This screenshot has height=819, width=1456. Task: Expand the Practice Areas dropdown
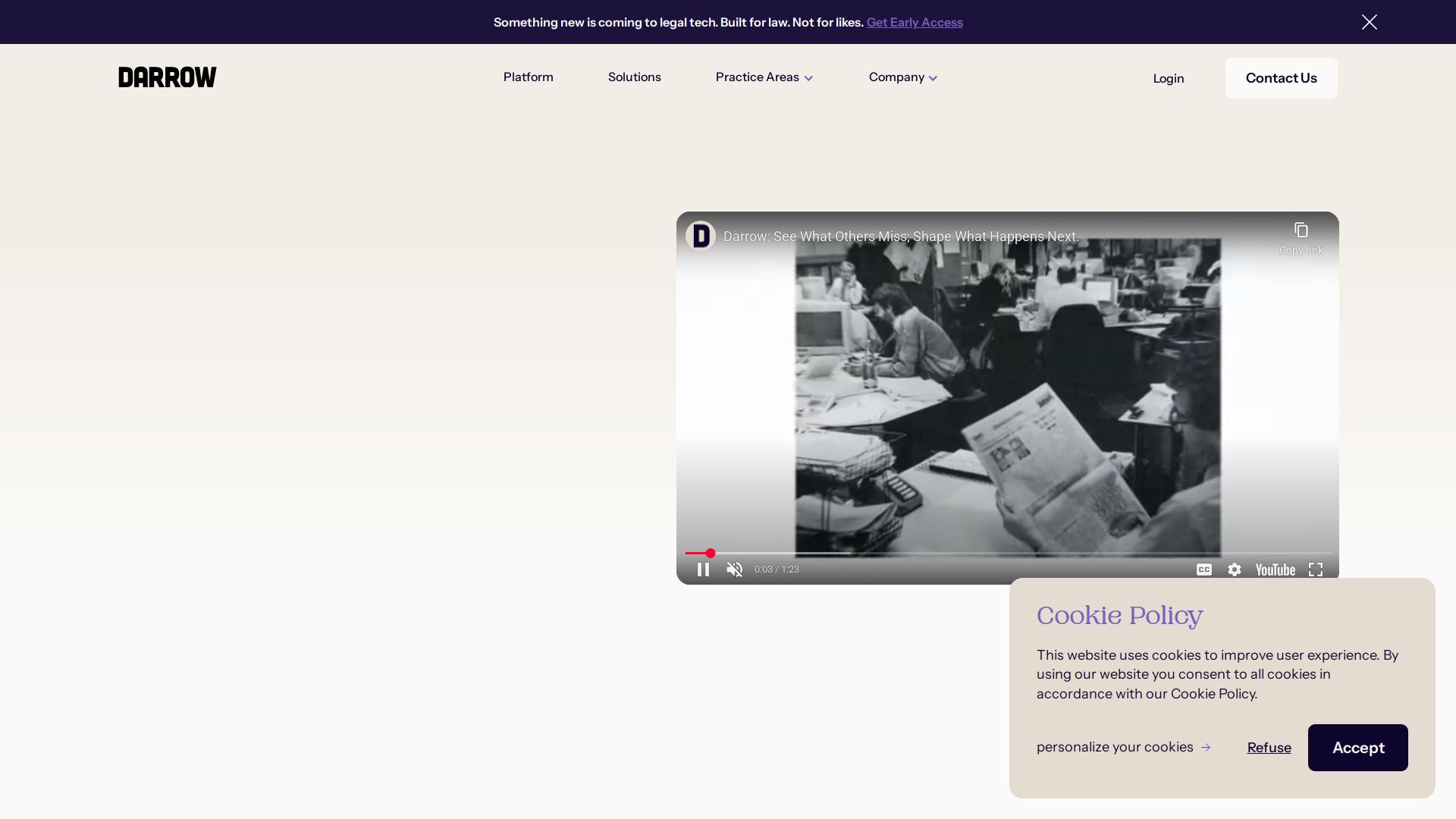click(x=764, y=77)
